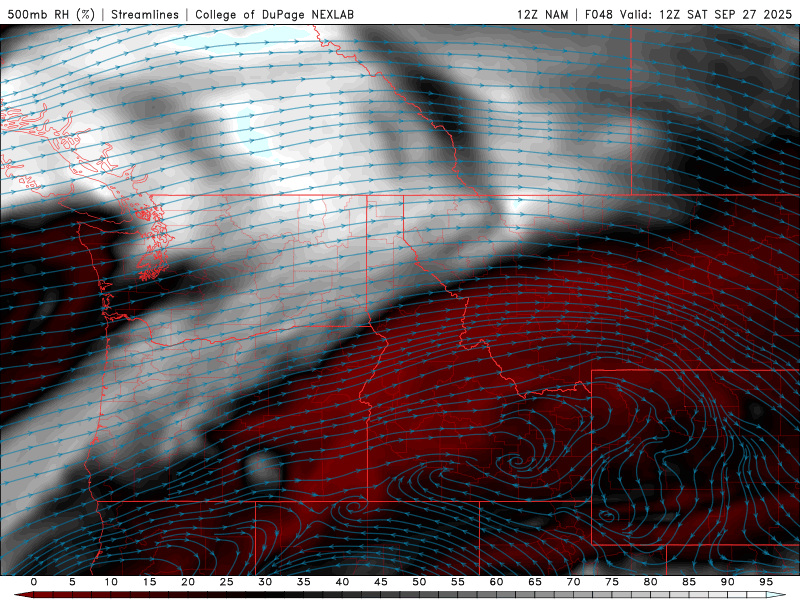Click the colorbar label '20'
This screenshot has width=800, height=600.
[x=188, y=582]
